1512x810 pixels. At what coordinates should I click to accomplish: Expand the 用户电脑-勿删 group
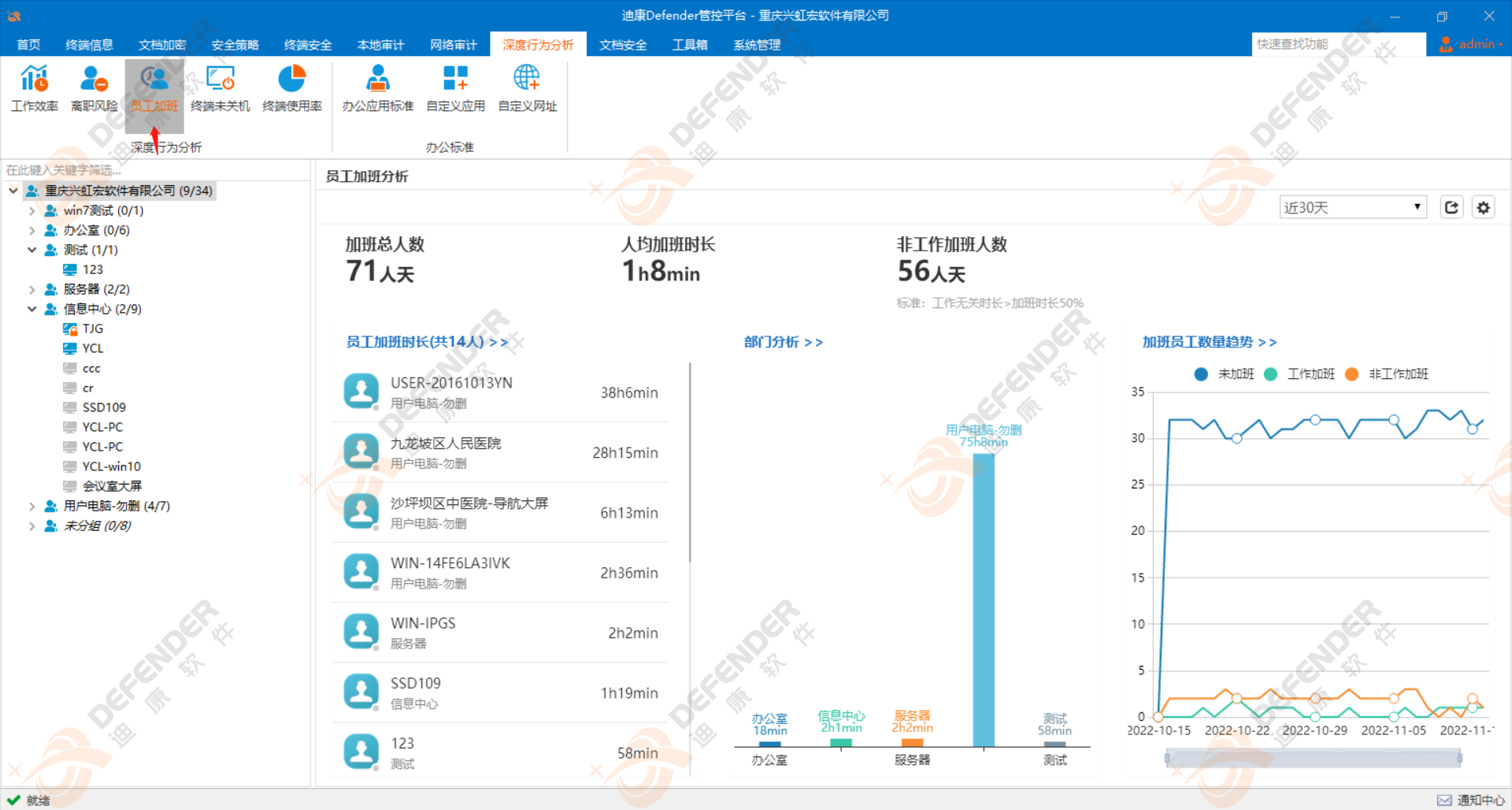tap(31, 506)
